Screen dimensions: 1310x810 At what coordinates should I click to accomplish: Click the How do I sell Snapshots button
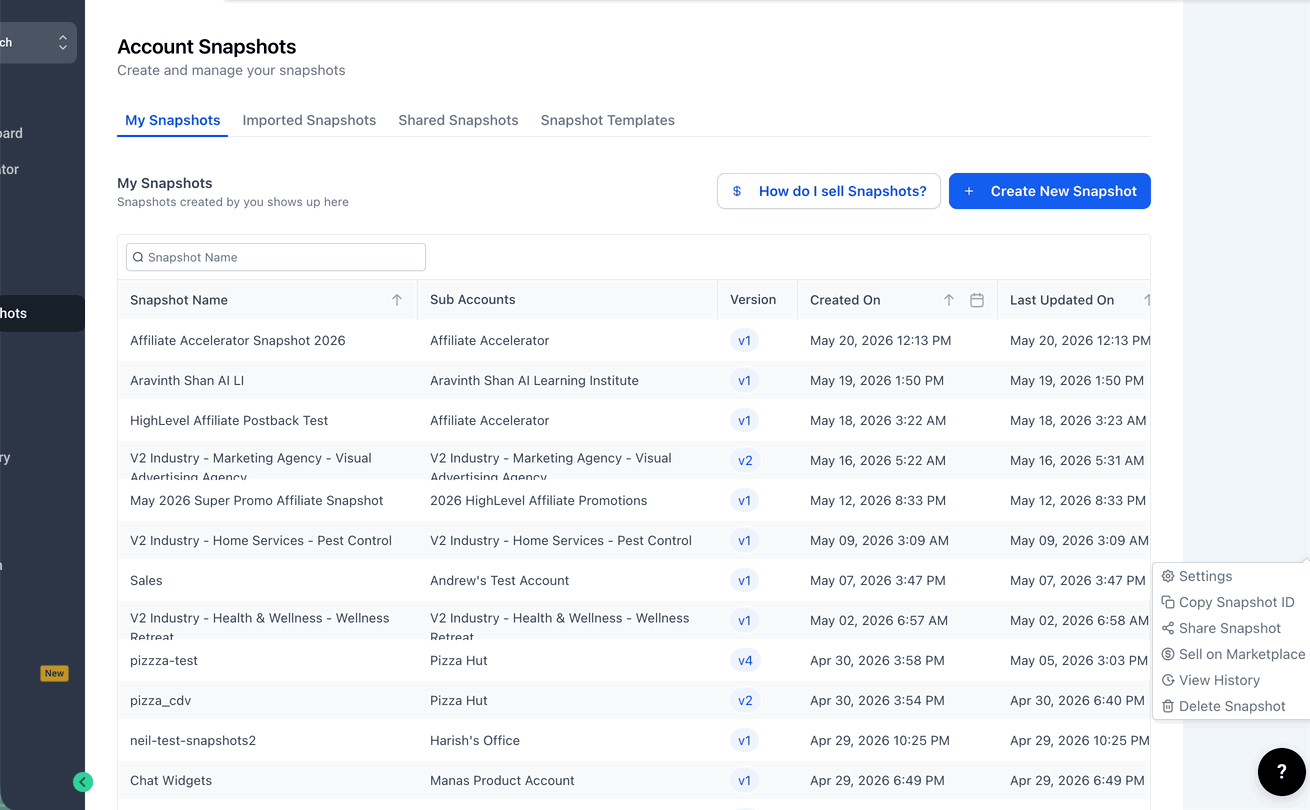coord(829,191)
